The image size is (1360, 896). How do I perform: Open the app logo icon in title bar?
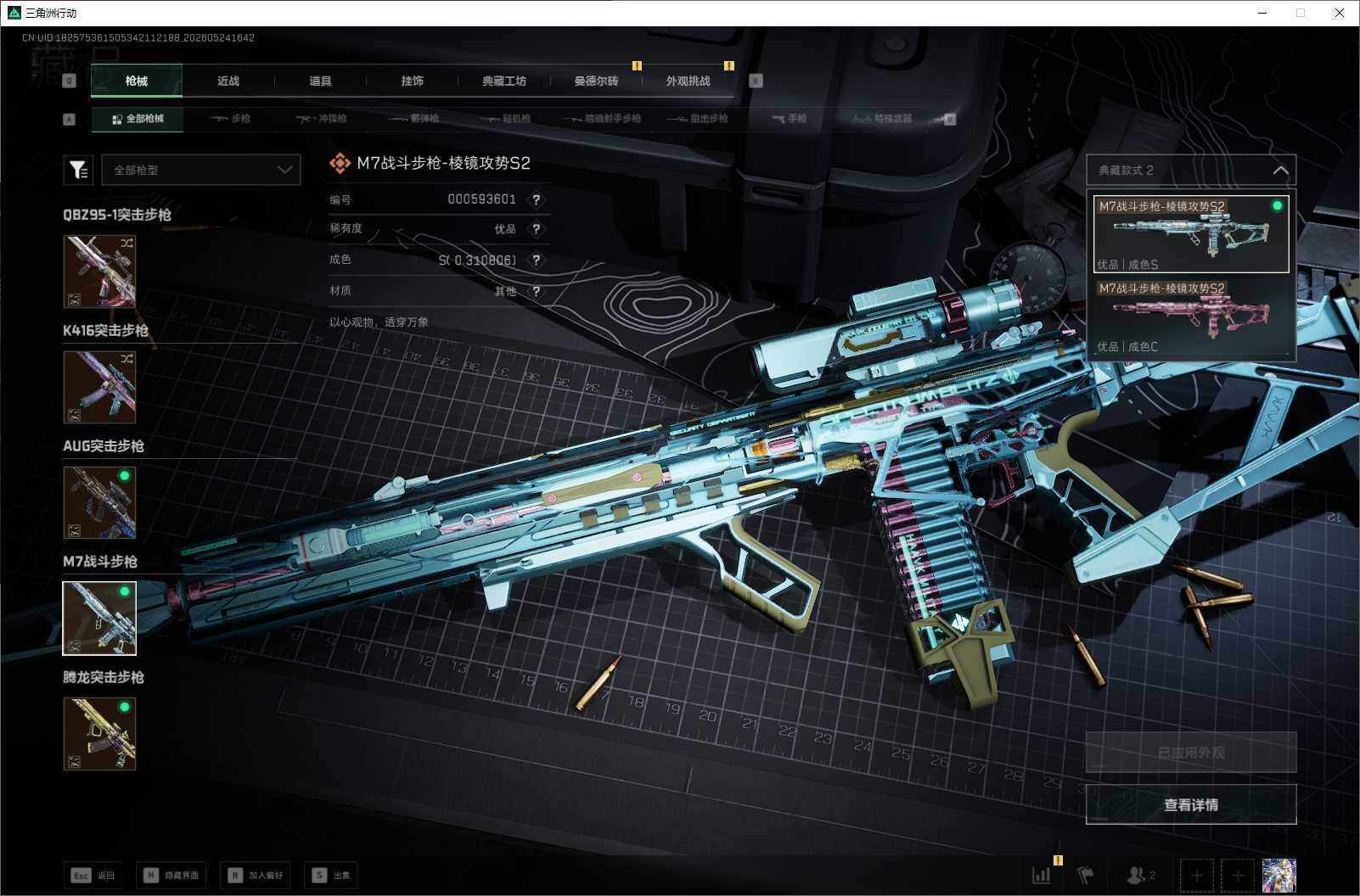coord(14,13)
